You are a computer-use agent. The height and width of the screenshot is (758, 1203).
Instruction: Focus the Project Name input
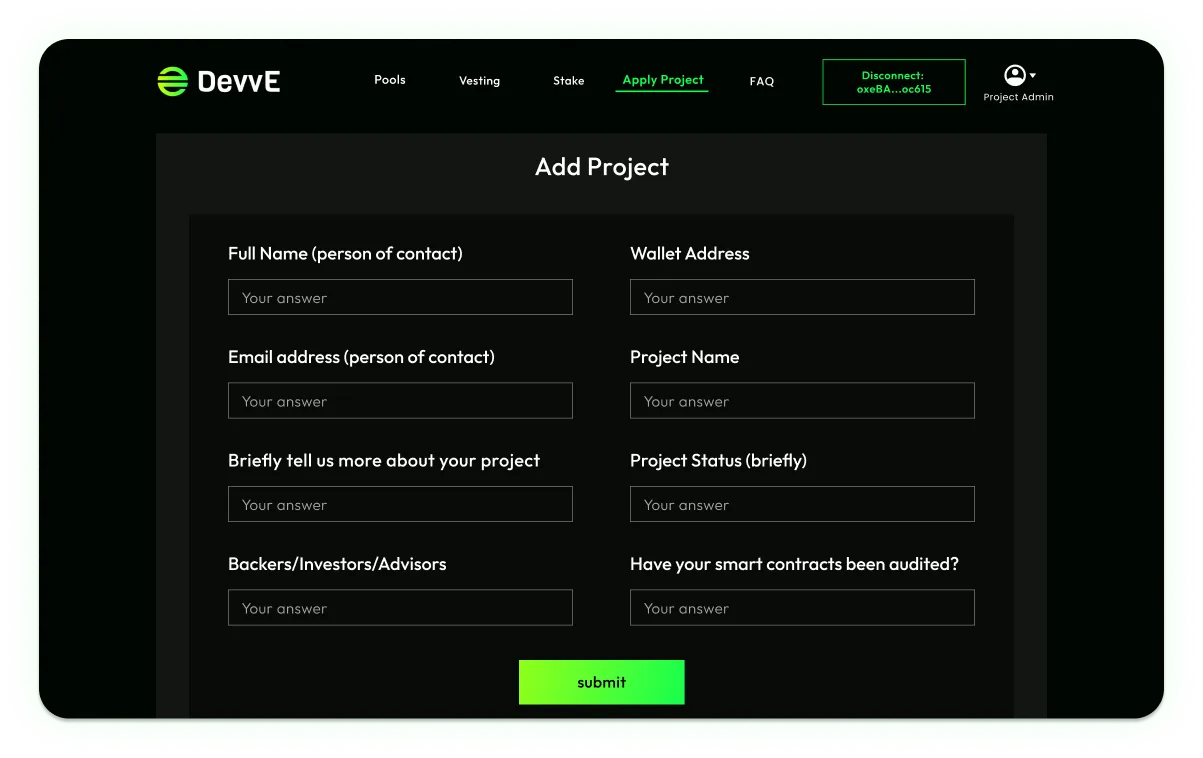pos(801,400)
